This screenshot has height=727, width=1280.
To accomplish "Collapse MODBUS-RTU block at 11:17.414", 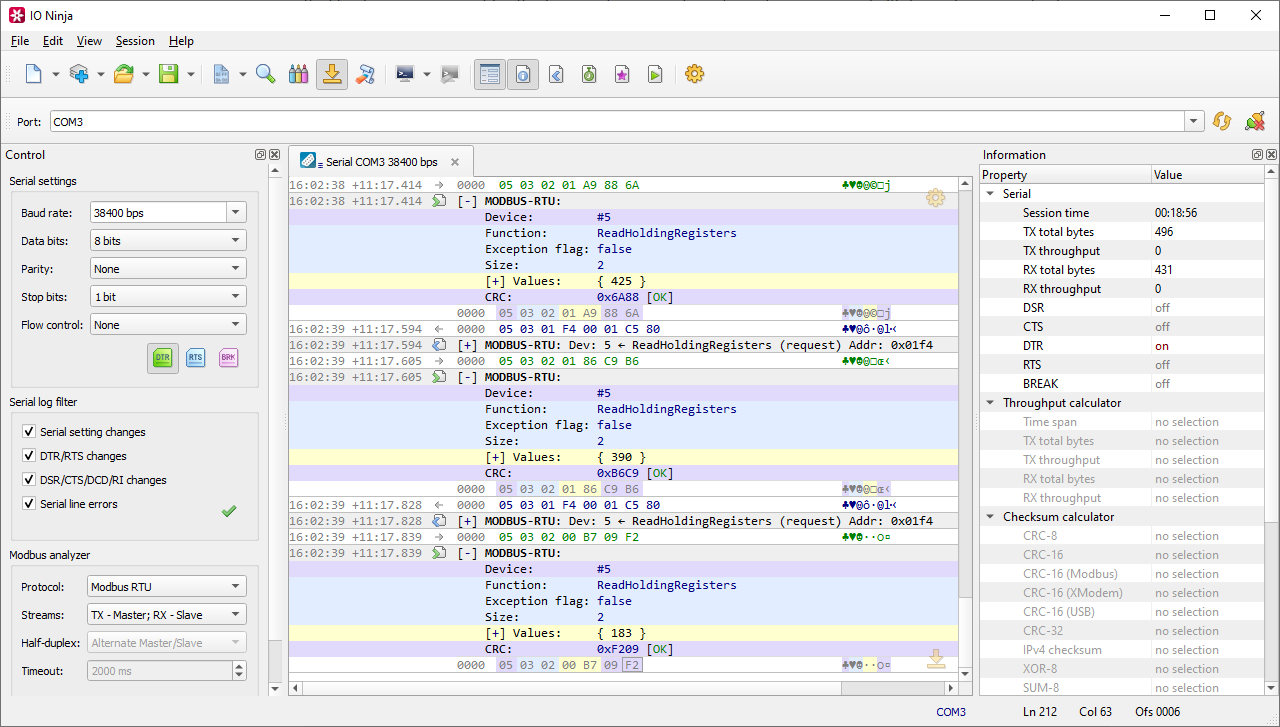I will pos(467,201).
